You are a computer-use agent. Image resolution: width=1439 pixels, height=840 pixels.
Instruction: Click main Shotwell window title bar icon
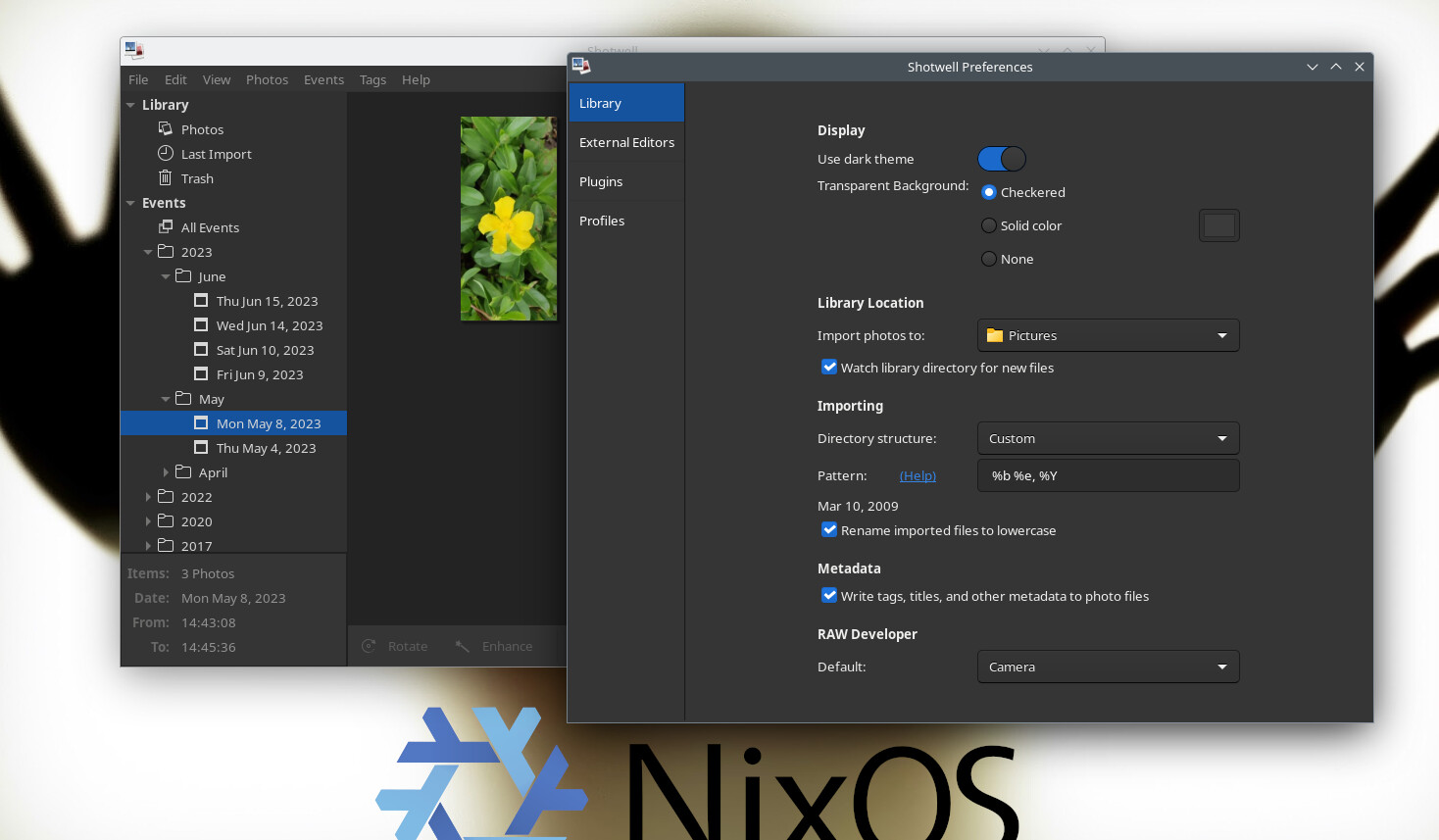[134, 50]
